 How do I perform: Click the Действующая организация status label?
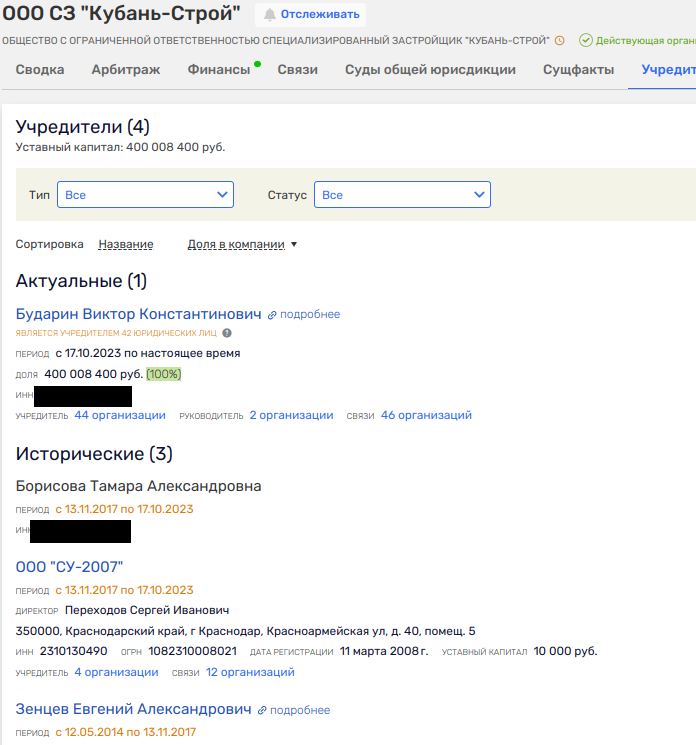646,41
